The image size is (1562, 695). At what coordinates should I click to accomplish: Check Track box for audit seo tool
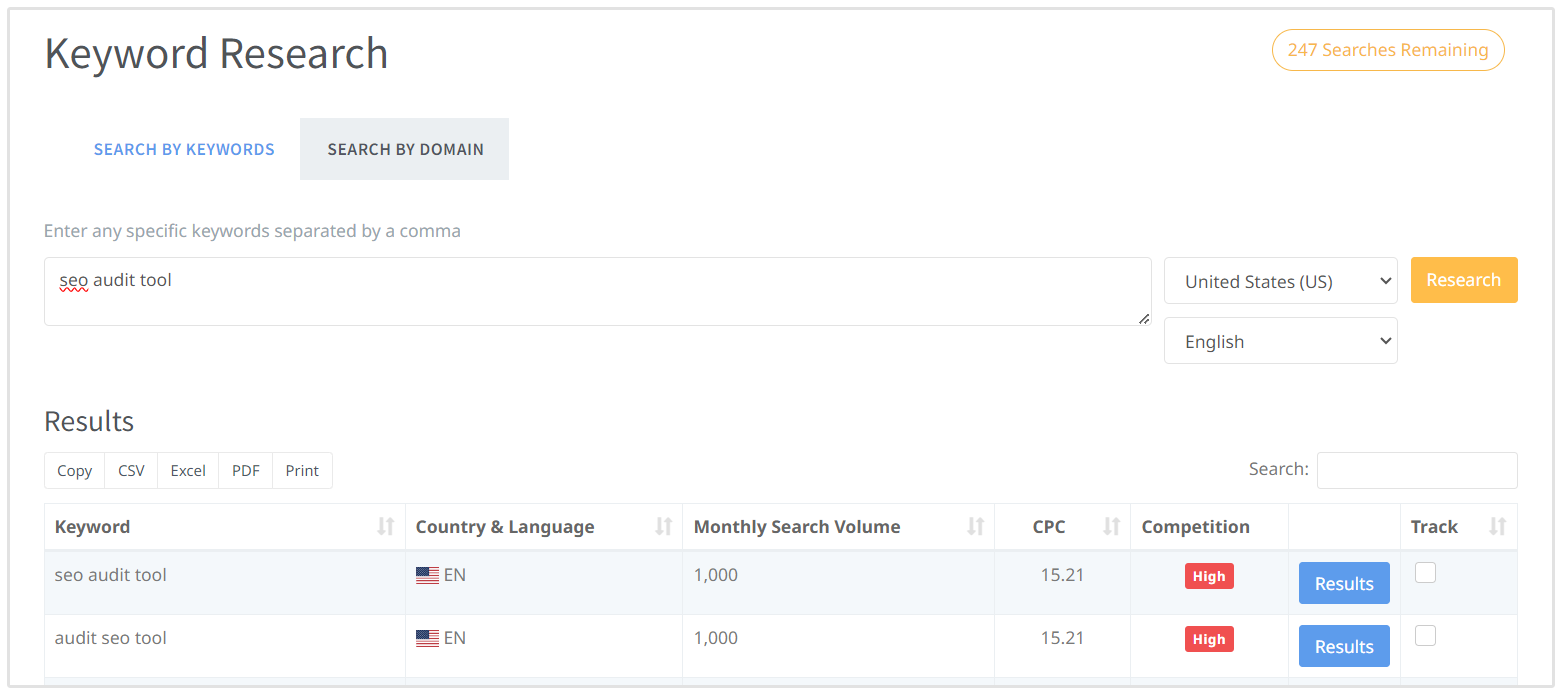coord(1425,635)
